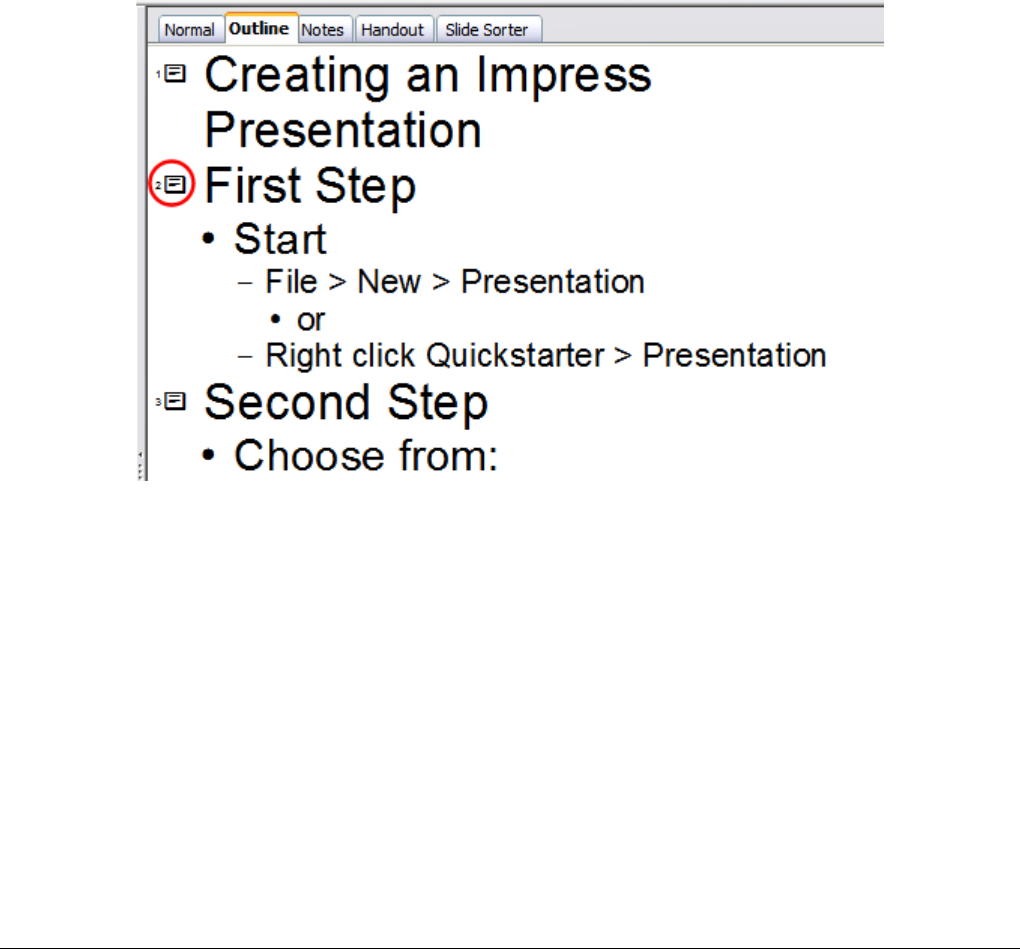Viewport: 1020px width, 949px height.
Task: Place cursor in the "First Step" heading
Action: click(x=310, y=186)
